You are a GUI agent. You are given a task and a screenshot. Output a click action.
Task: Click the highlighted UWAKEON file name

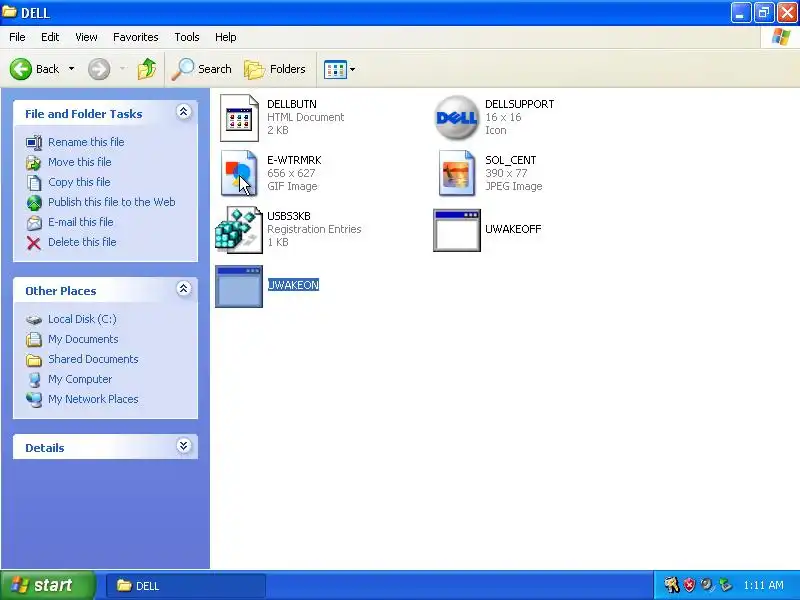coord(293,285)
